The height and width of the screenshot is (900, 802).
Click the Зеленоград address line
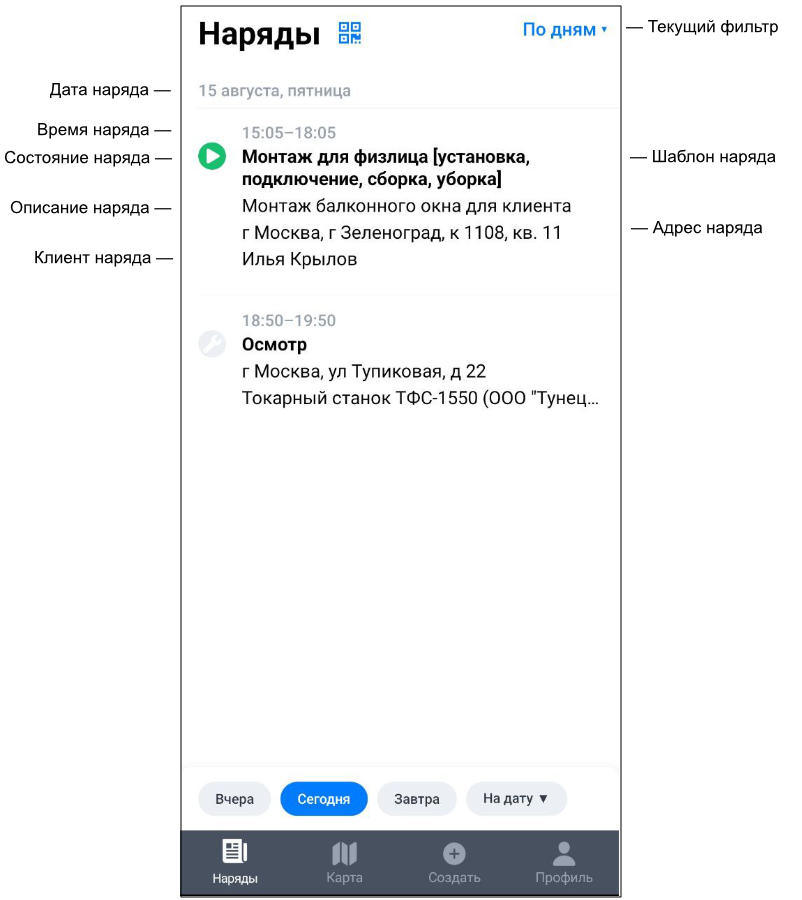click(401, 232)
